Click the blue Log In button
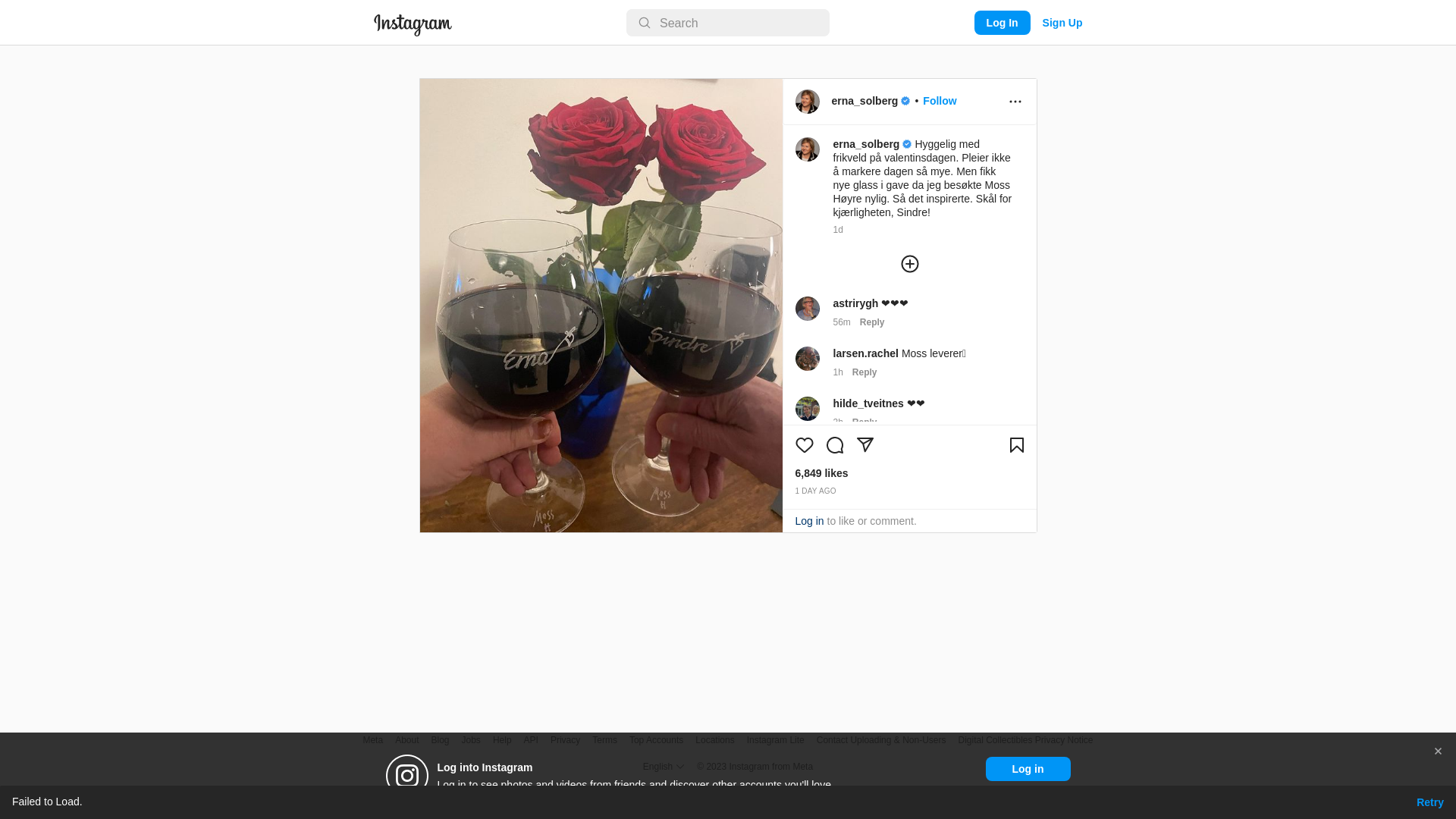Screen dimensions: 1456x819 pyautogui.click(x=1003, y=23)
